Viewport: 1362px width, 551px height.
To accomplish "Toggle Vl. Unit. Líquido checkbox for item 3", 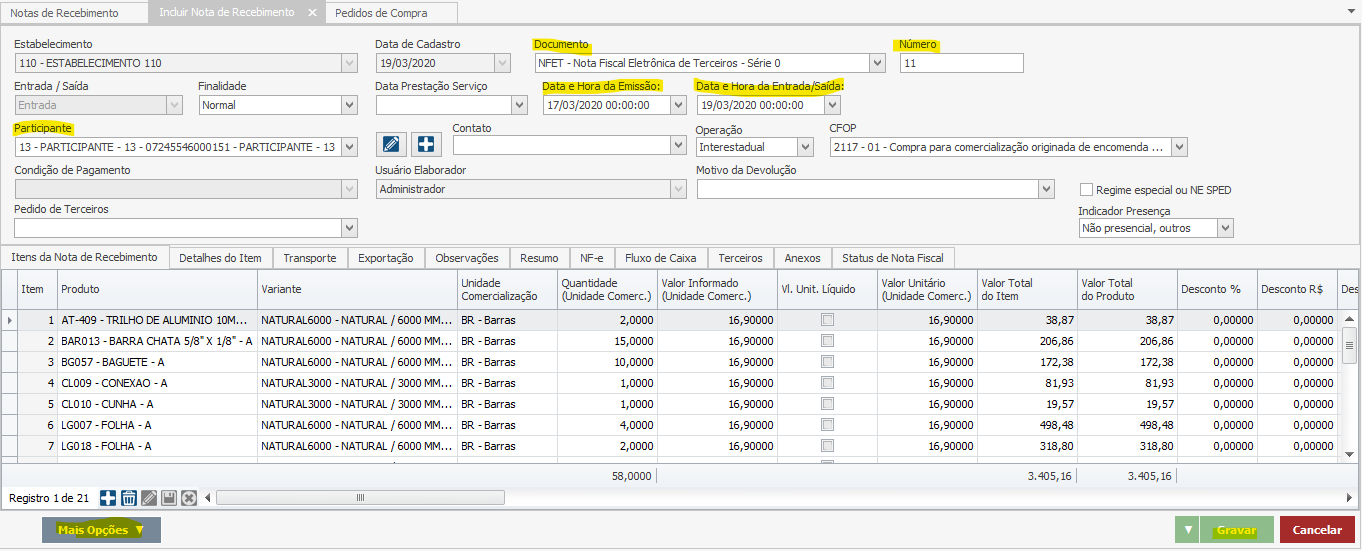I will 827,362.
